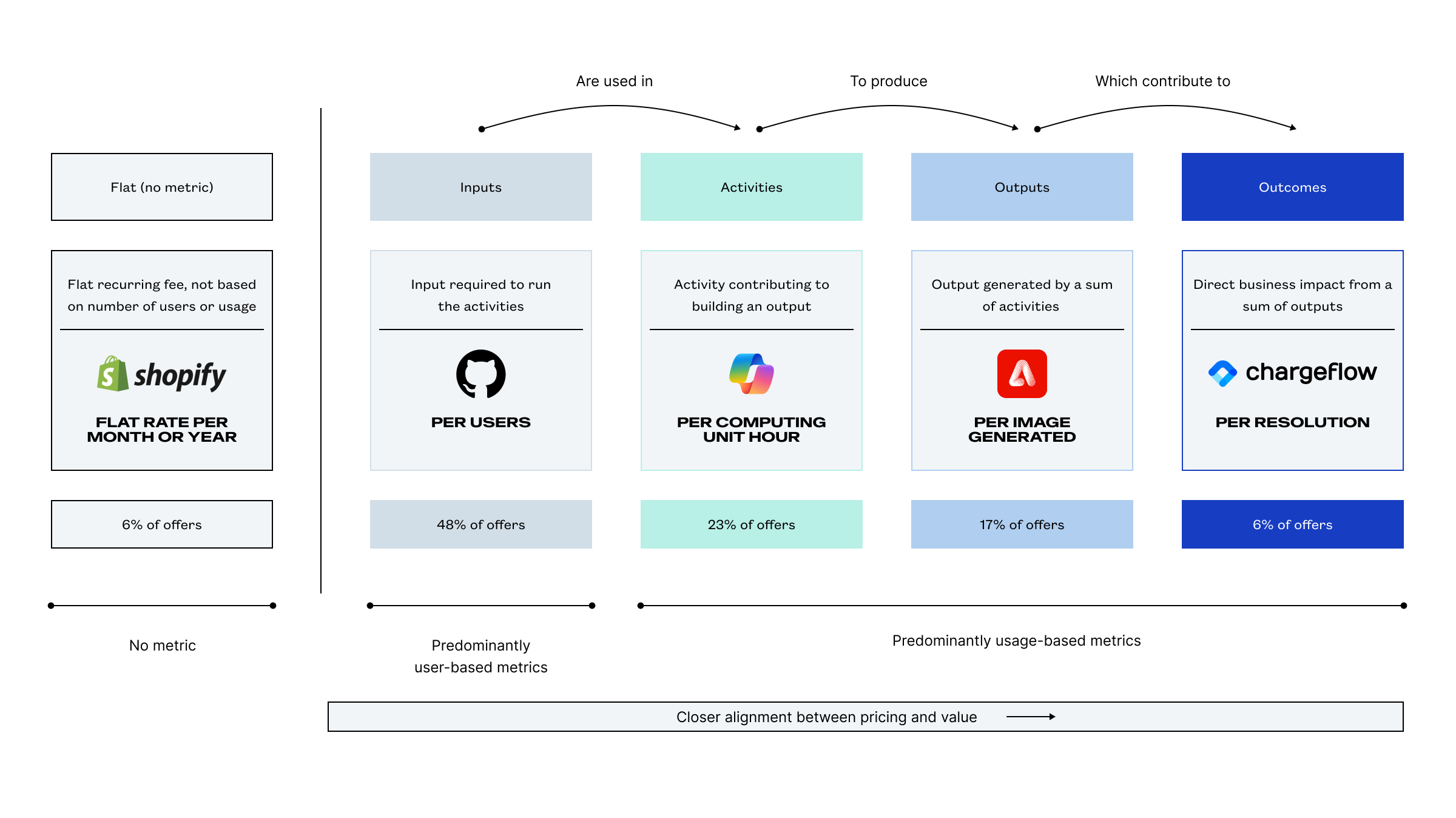Click the Activities category label
The height and width of the screenshot is (818, 1456).
751,189
